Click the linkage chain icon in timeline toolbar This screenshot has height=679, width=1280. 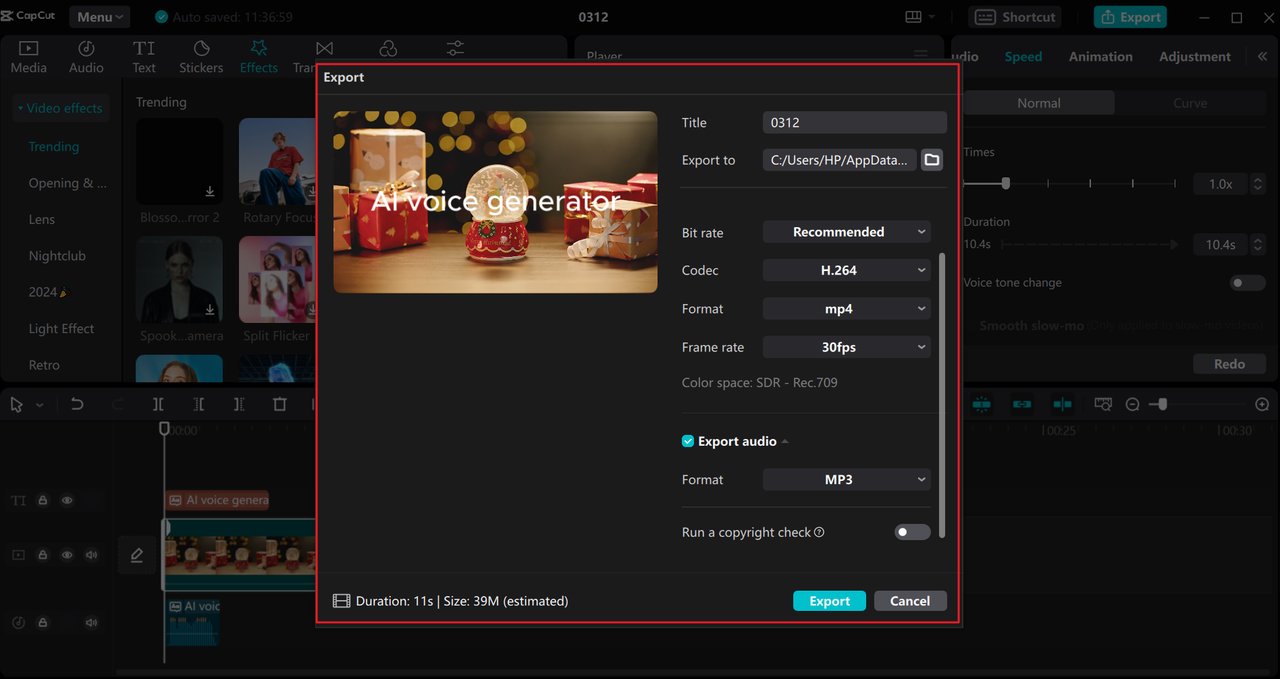[1022, 404]
